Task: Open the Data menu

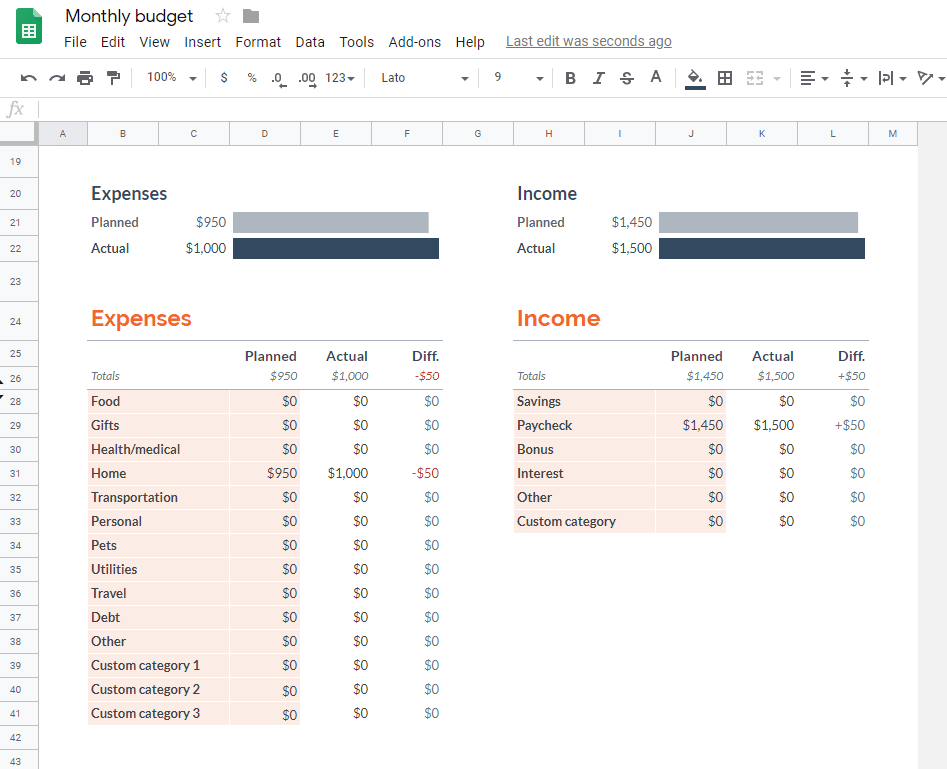Action: (x=310, y=42)
